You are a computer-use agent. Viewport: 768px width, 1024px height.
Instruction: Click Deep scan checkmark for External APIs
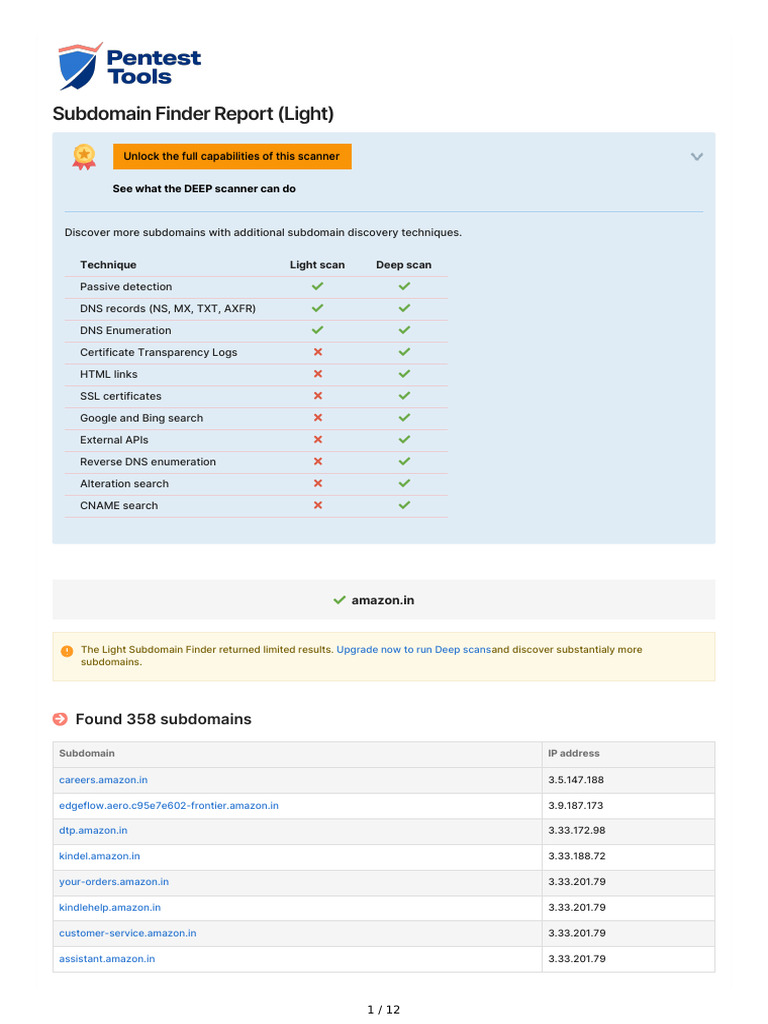[x=404, y=440]
